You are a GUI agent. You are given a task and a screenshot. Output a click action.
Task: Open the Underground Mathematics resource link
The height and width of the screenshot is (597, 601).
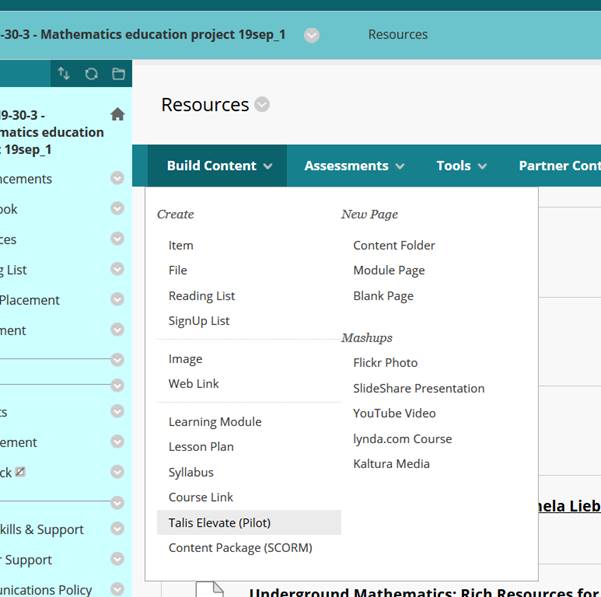(x=425, y=592)
